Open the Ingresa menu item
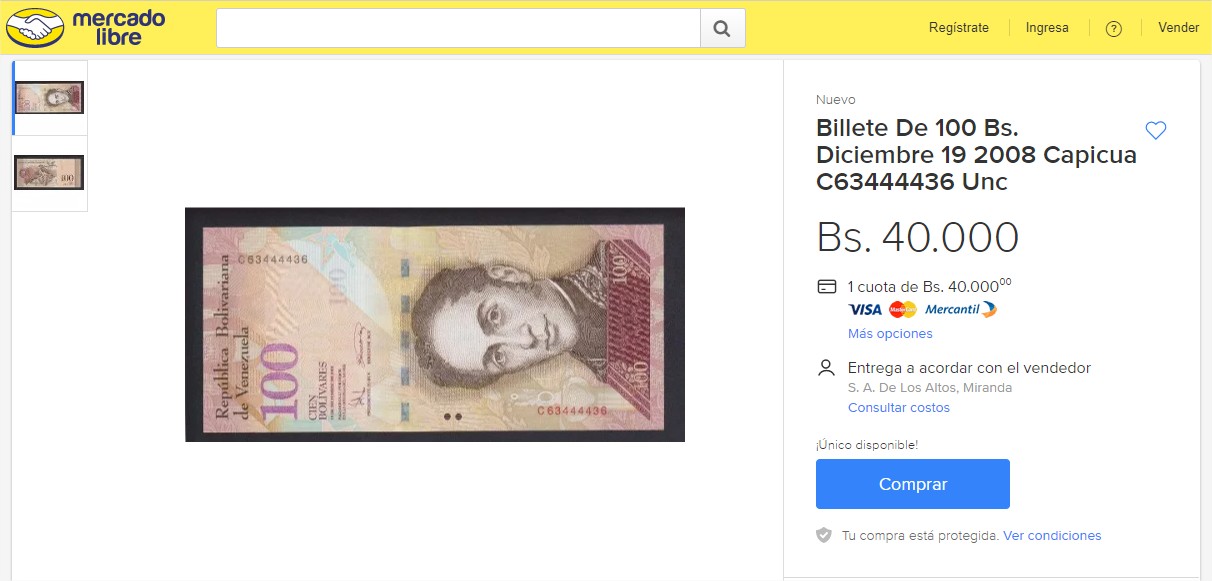1212x581 pixels. pos(1047,28)
